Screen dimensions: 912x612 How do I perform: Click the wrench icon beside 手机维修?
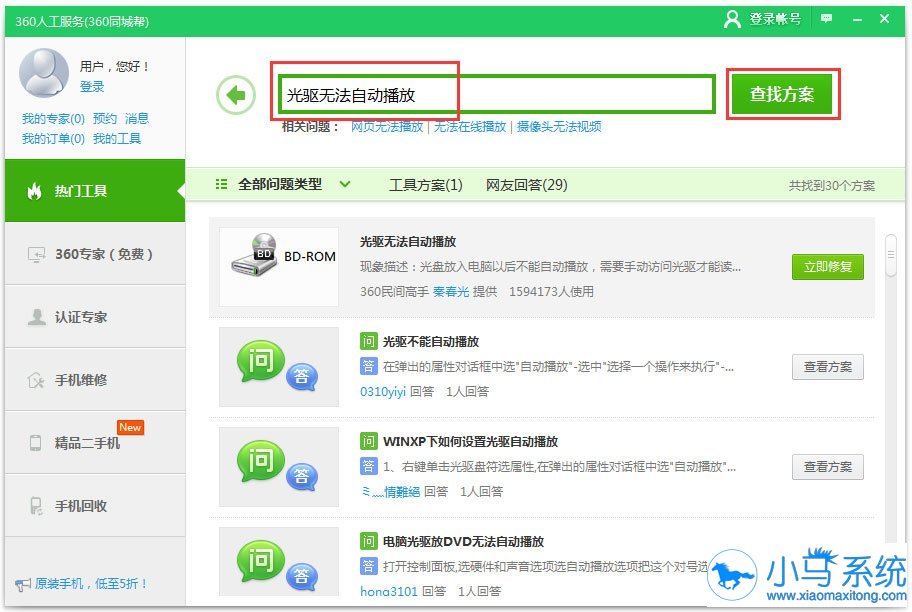tap(36, 380)
